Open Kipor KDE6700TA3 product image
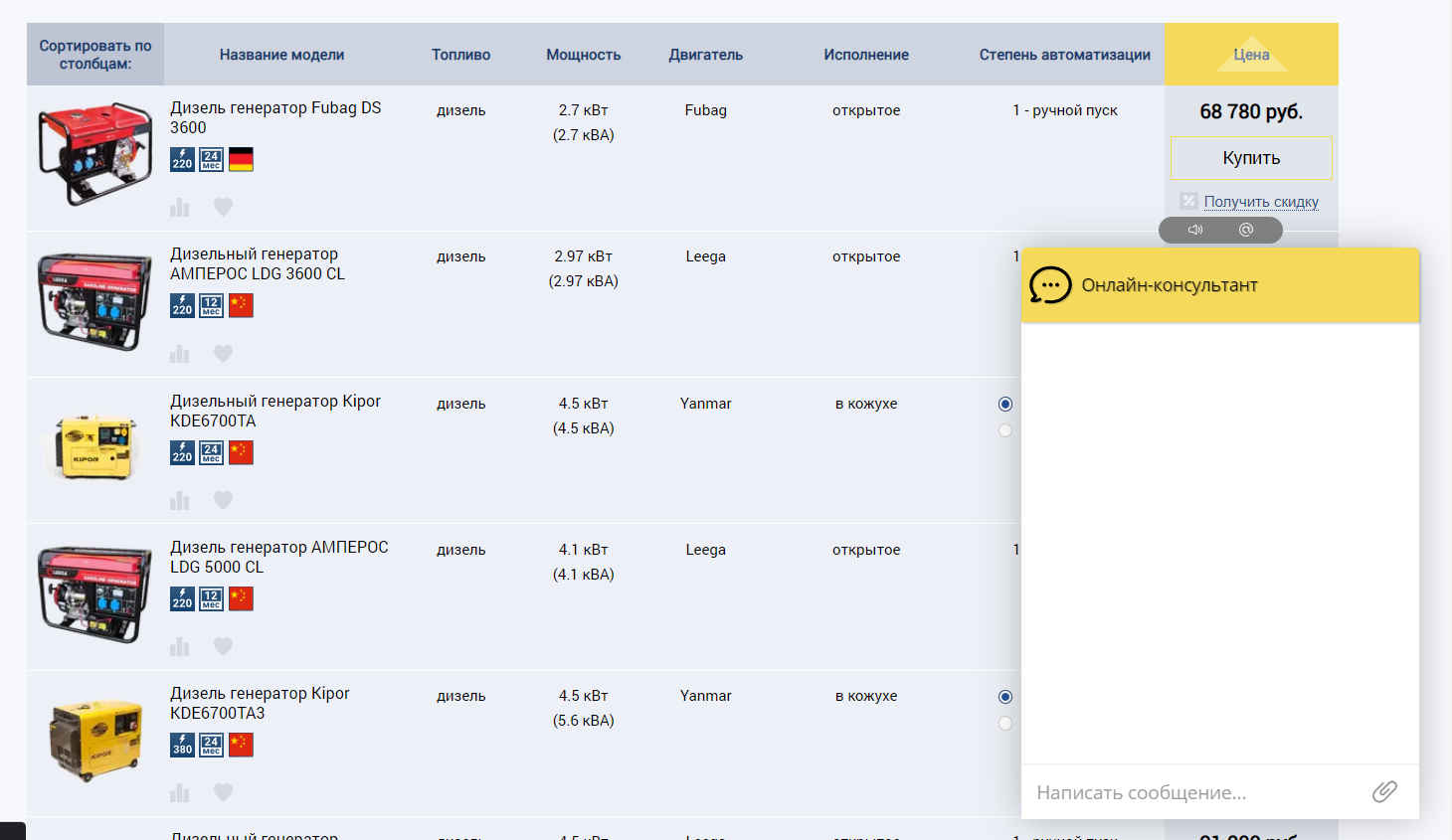 (x=94, y=741)
